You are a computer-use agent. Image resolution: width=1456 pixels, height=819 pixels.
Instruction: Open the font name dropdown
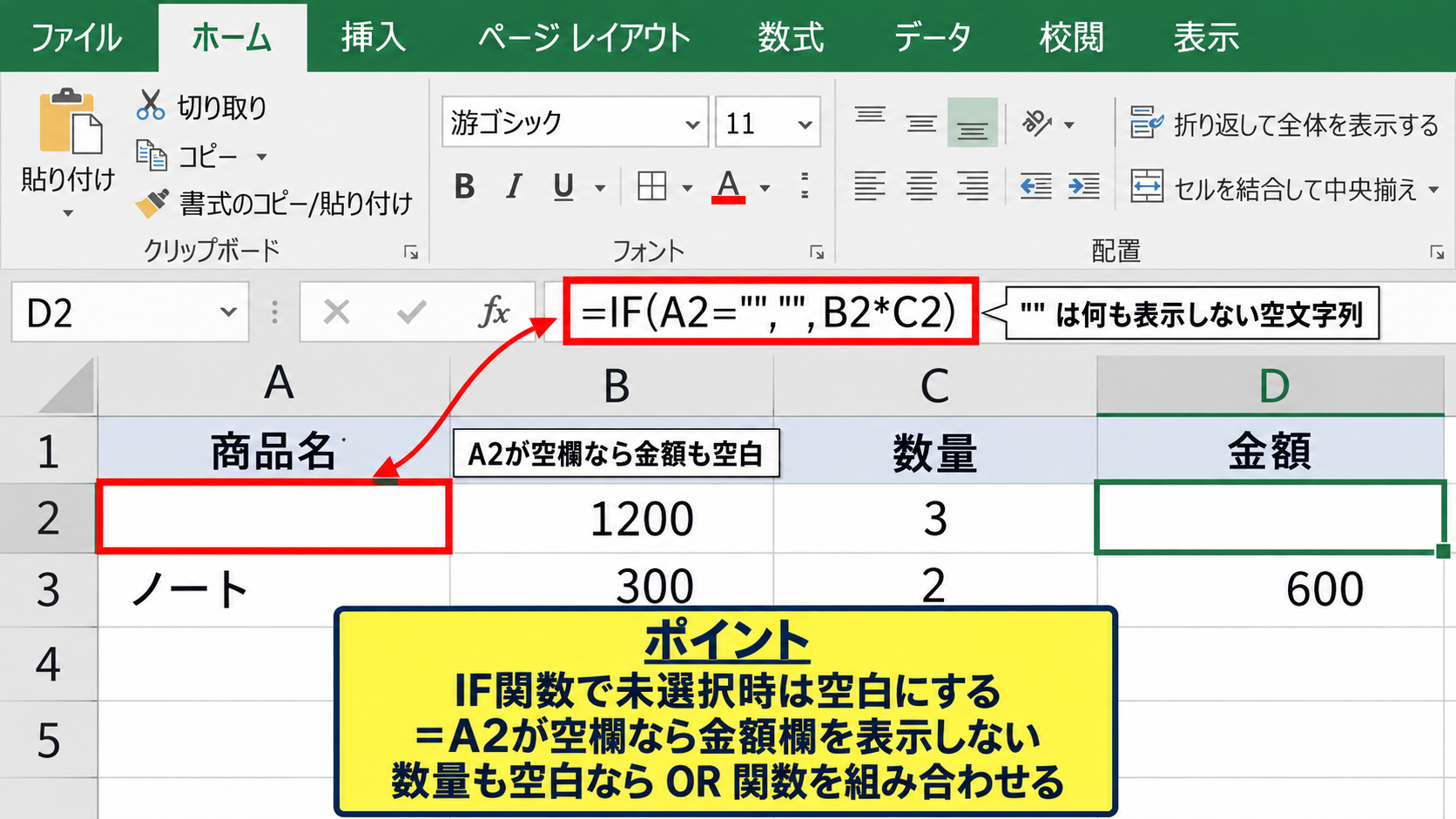click(692, 124)
